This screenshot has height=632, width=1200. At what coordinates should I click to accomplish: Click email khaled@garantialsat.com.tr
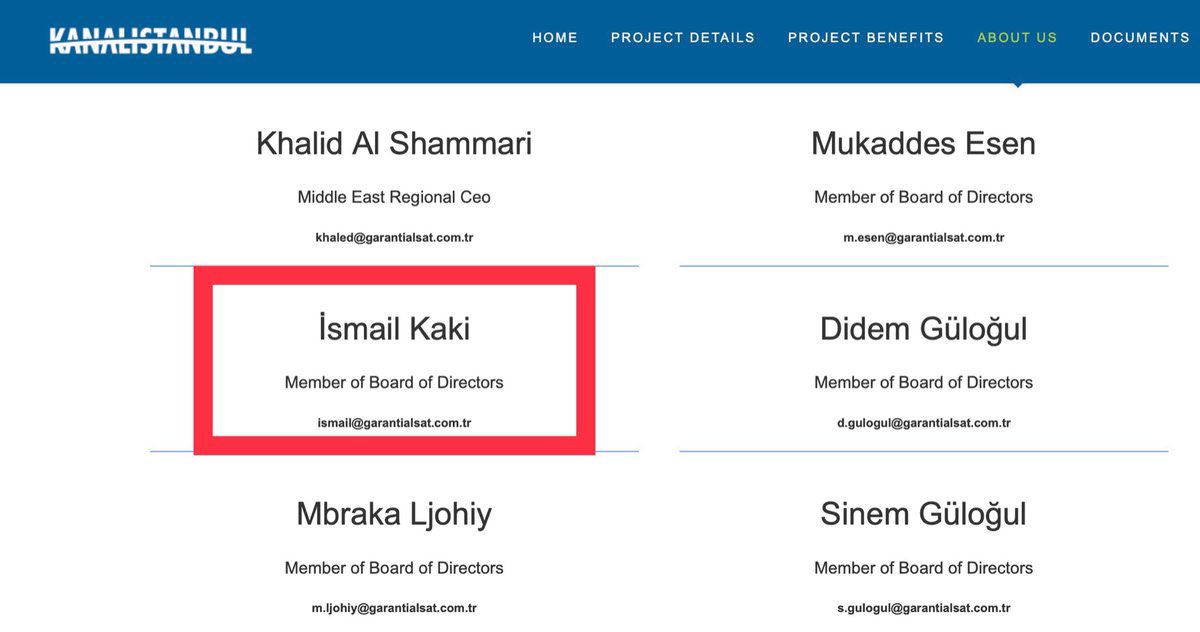click(x=394, y=238)
